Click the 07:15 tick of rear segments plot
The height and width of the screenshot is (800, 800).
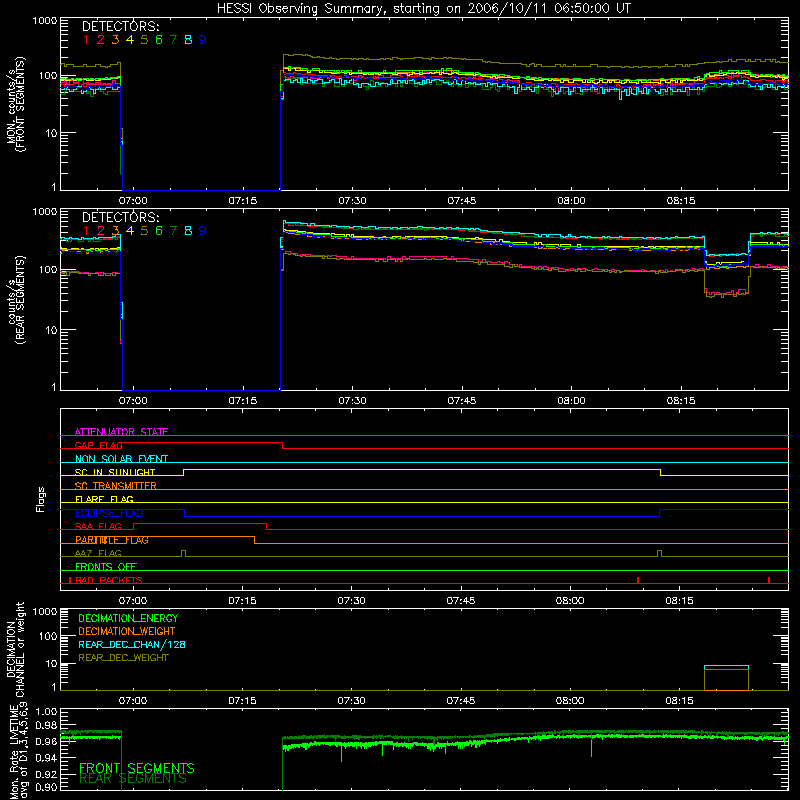coord(242,401)
